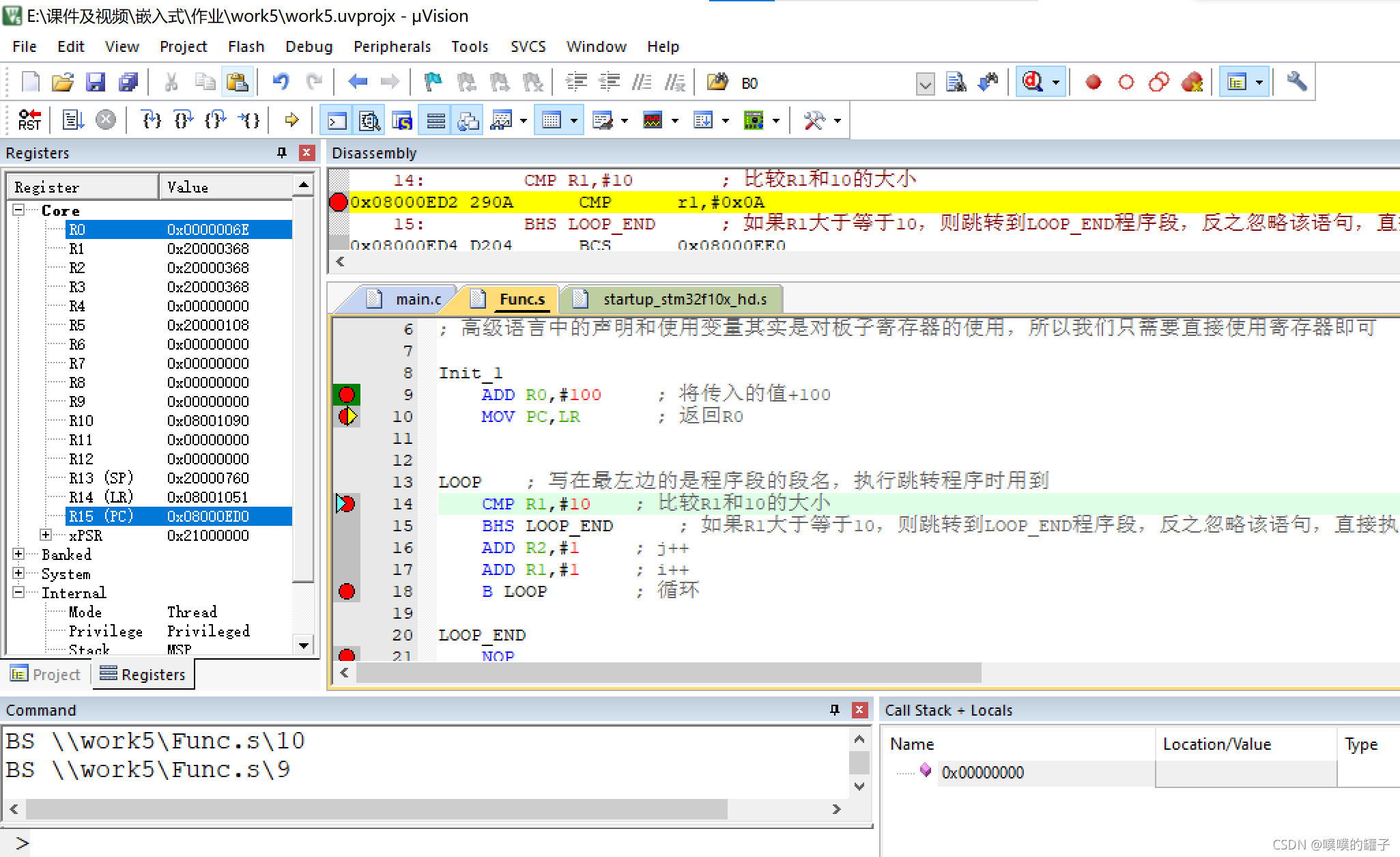Click Insert/Remove Breakpoint red dot icon

[1094, 82]
